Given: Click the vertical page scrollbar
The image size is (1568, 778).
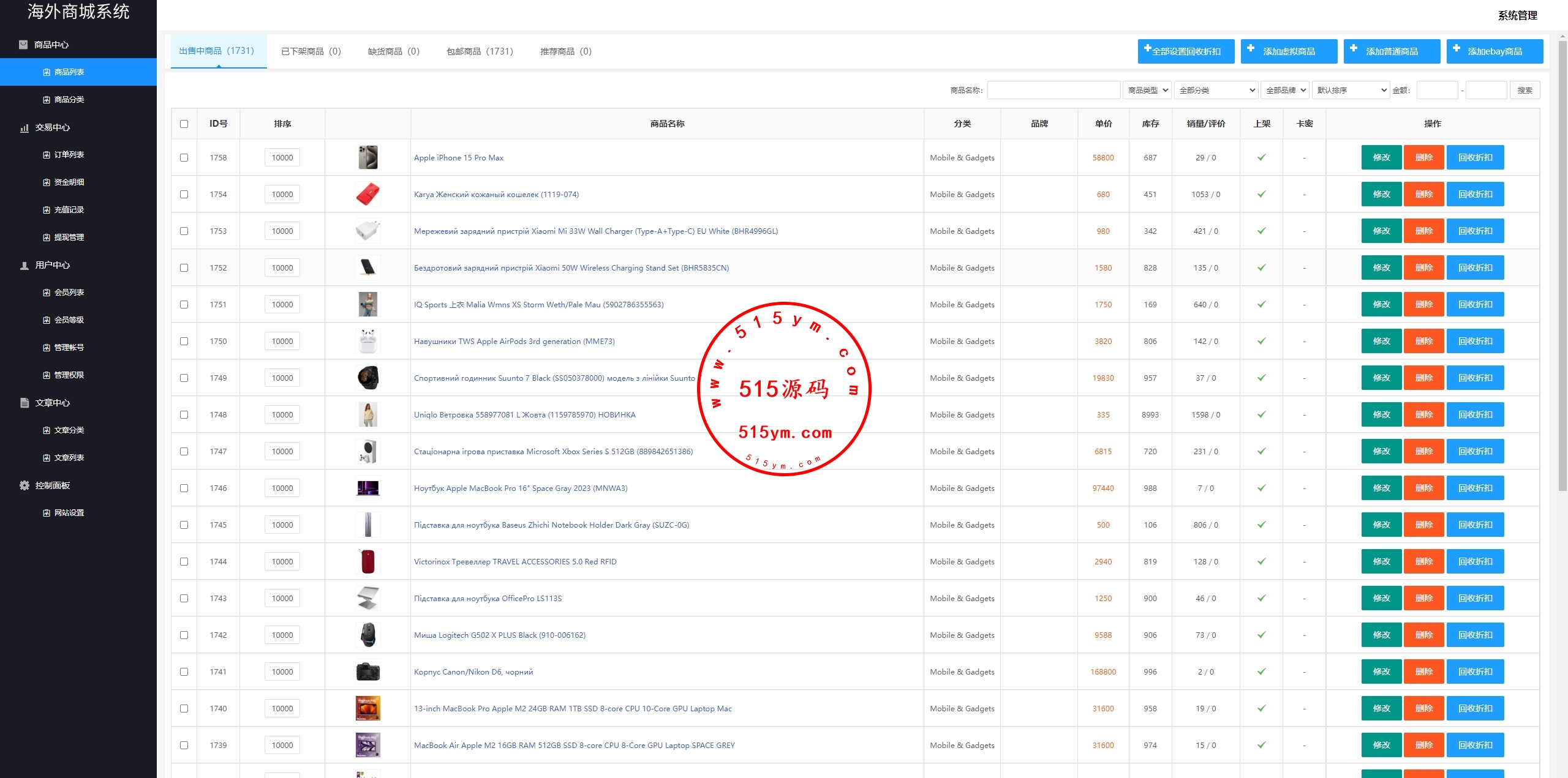Looking at the screenshot, I should (1562, 263).
